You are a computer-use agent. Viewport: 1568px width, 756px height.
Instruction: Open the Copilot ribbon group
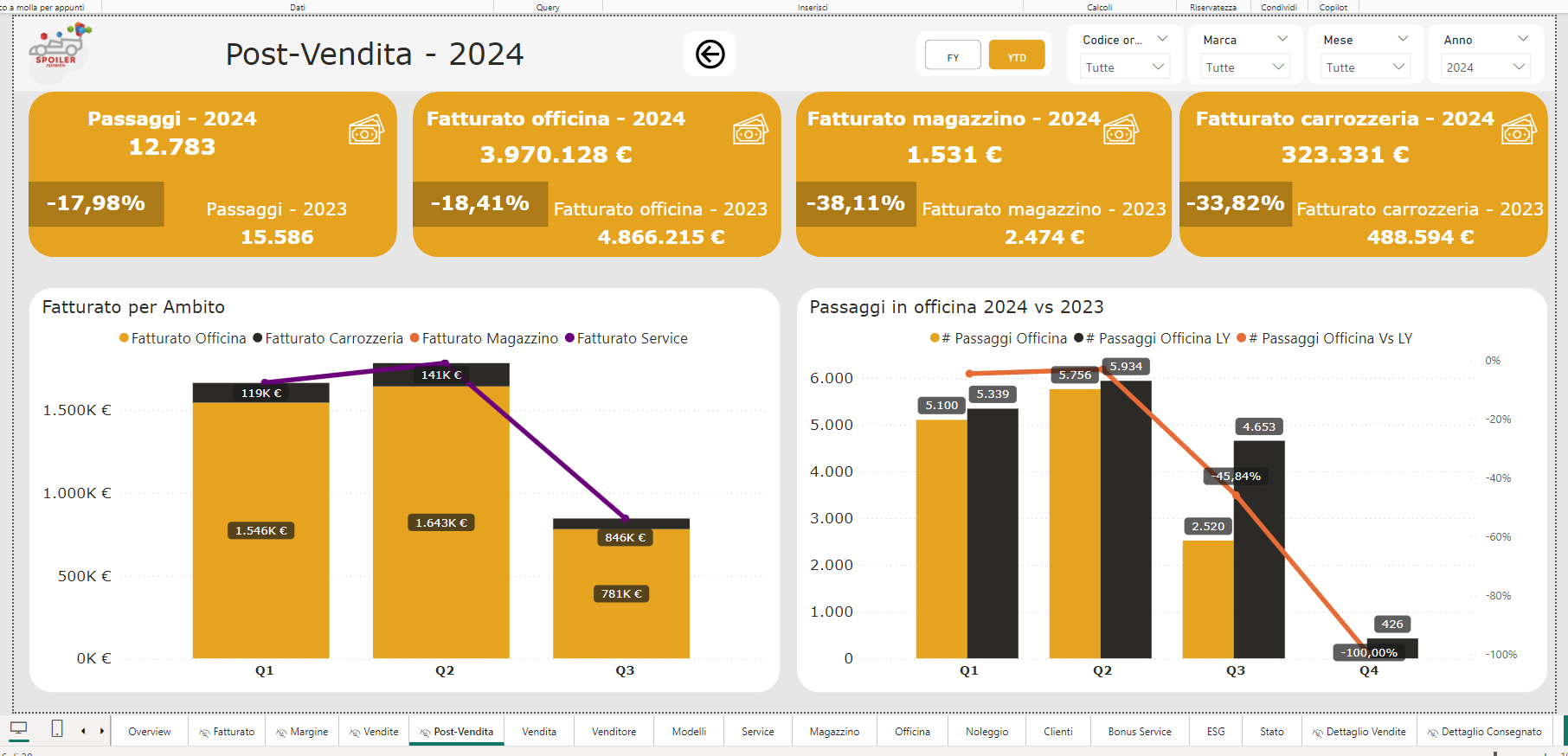pos(1333,7)
